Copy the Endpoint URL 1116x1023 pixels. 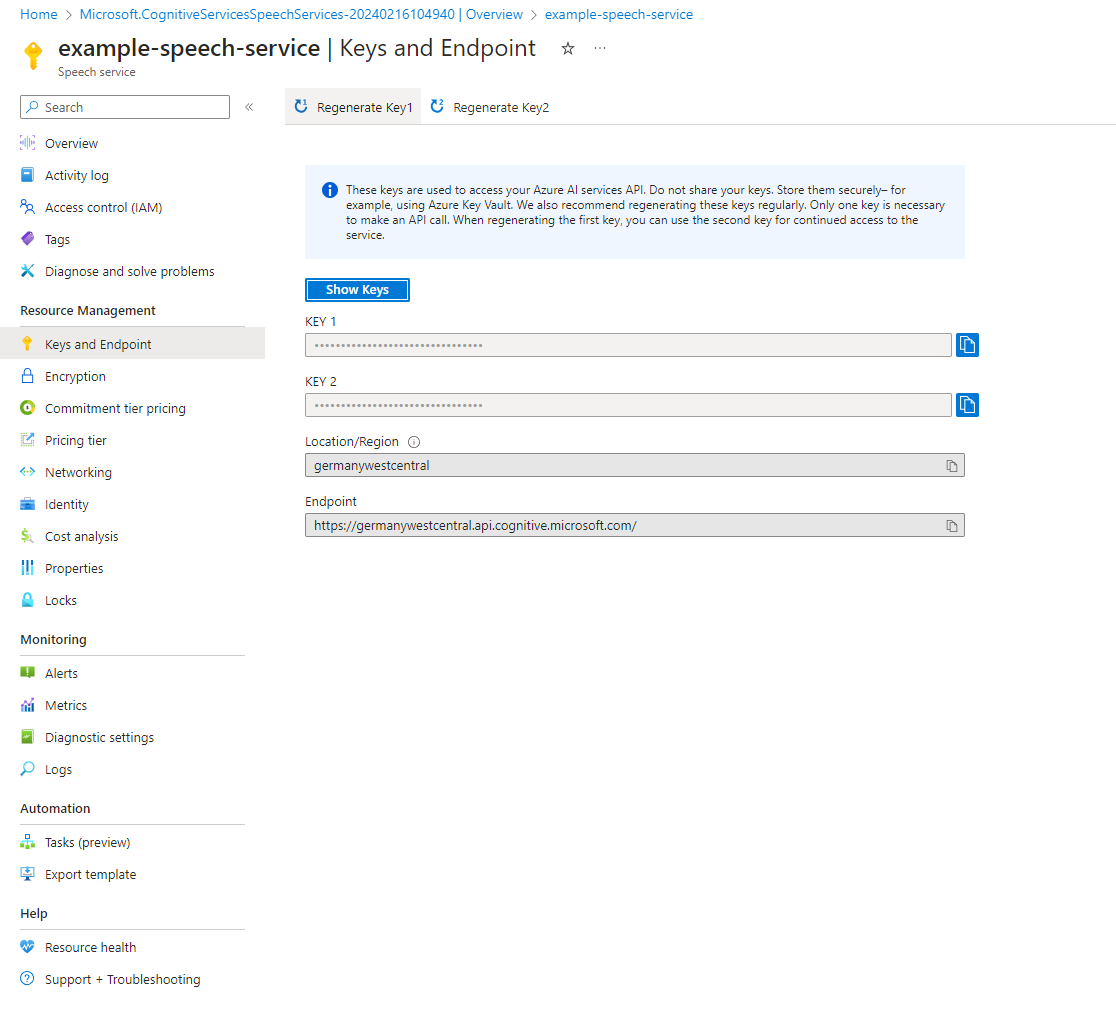click(x=951, y=524)
